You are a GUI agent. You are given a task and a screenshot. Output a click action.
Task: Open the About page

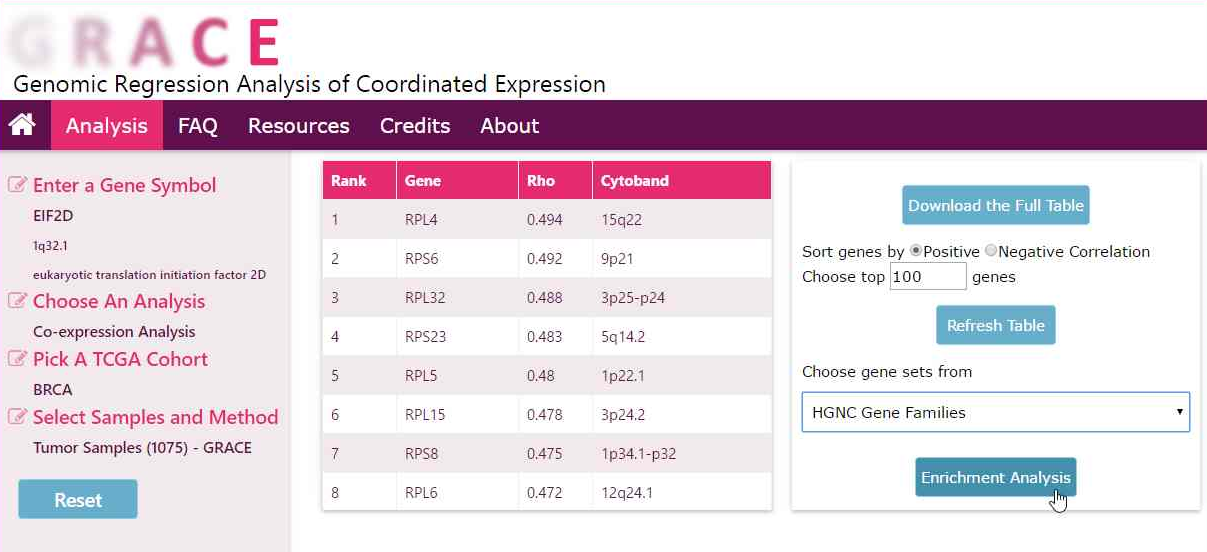point(509,126)
